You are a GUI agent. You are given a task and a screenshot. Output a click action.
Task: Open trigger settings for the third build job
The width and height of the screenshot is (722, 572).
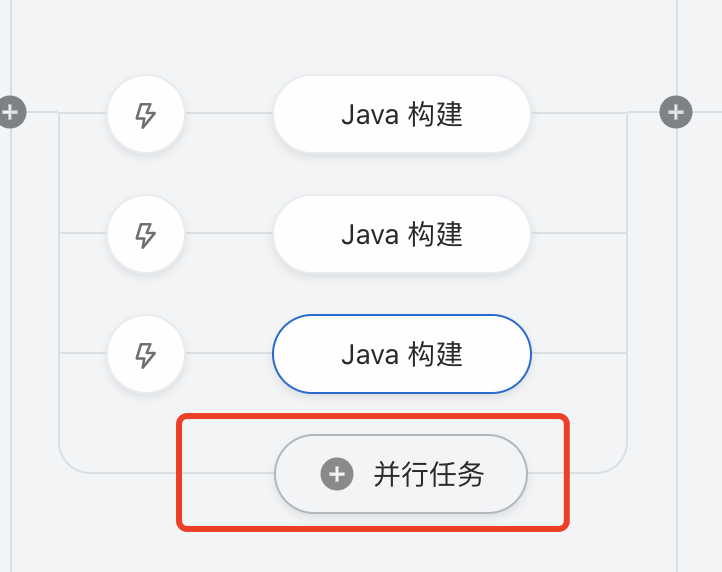coord(146,354)
